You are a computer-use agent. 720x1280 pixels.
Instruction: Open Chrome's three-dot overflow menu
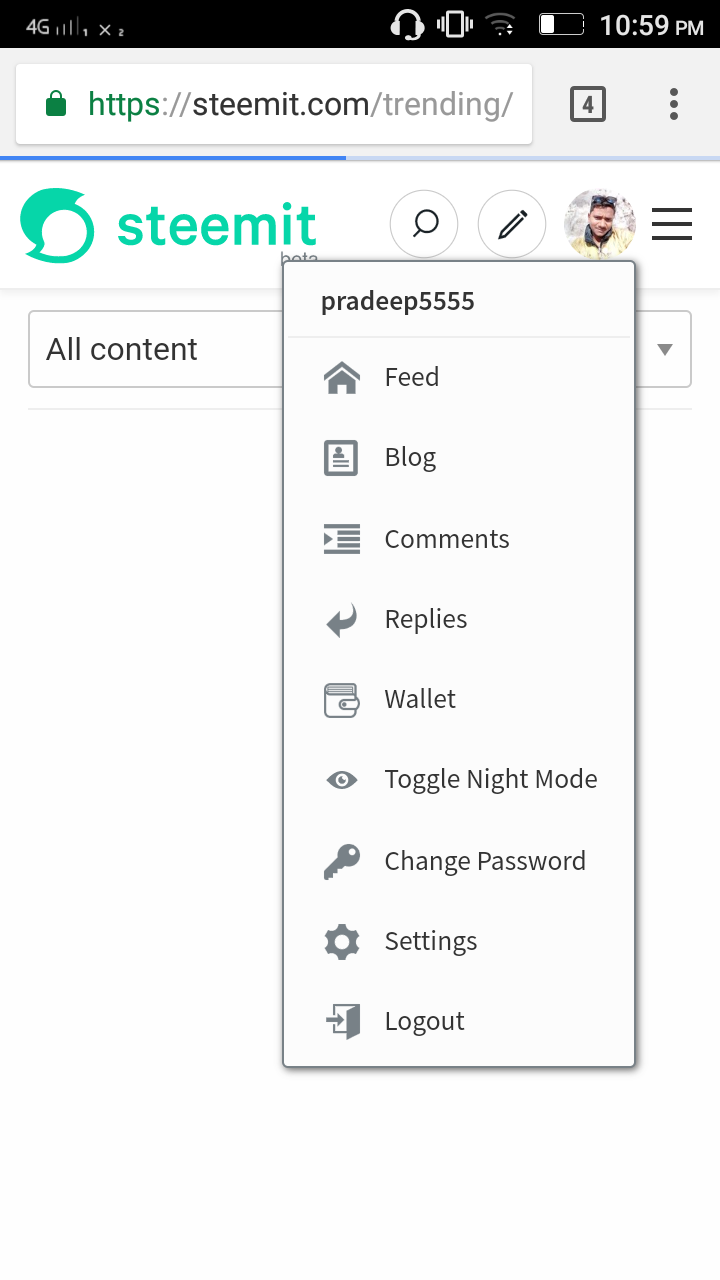pyautogui.click(x=674, y=104)
